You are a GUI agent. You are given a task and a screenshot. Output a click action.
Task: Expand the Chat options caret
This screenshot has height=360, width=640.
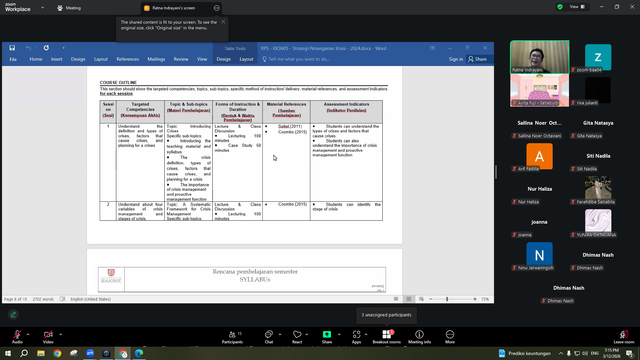pyautogui.click(x=280, y=334)
